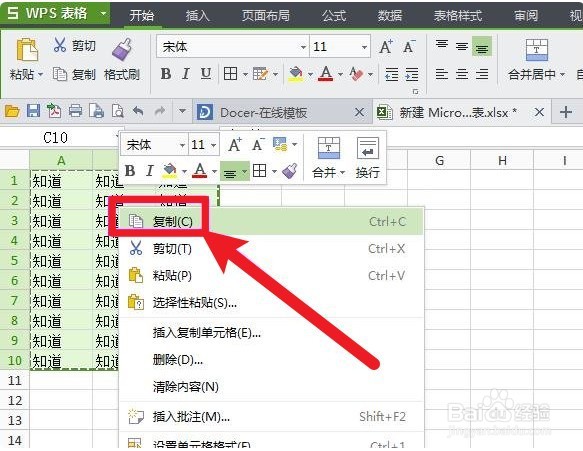Open font color dropdown in ribbon
Viewport: 583px width, 451px height.
pyautogui.click(x=340, y=74)
